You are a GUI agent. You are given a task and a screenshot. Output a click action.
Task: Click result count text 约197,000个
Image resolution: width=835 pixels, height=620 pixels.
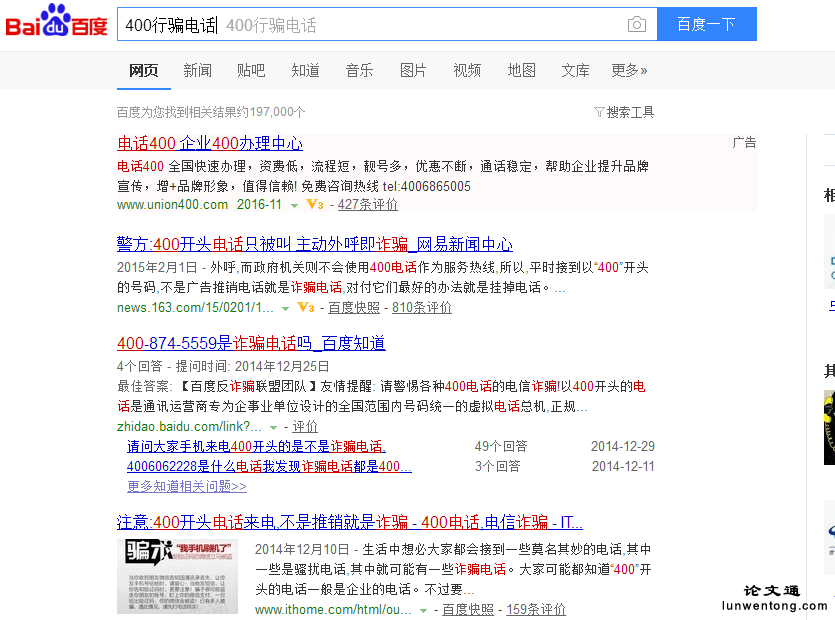pos(271,112)
